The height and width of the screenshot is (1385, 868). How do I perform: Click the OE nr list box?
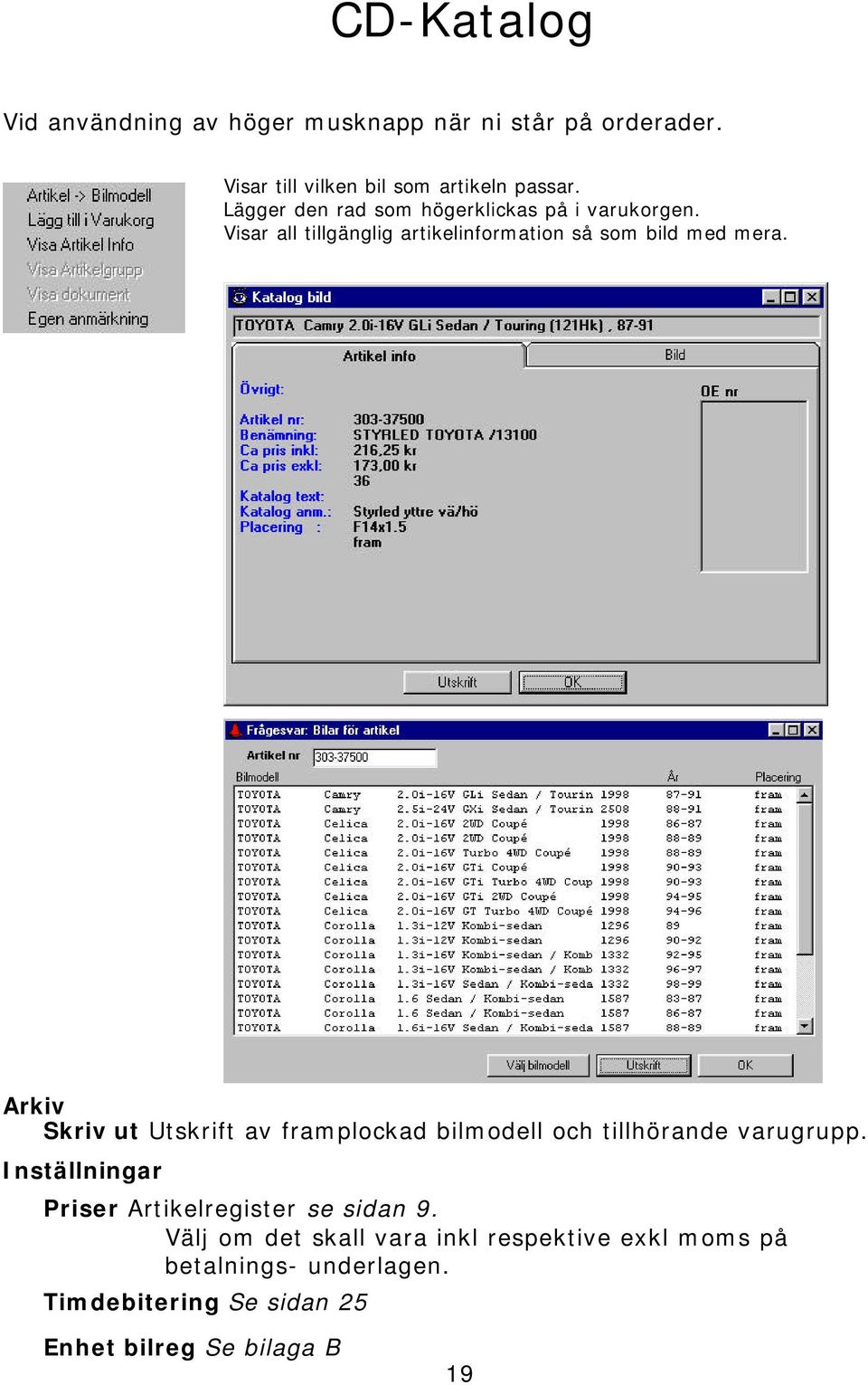(754, 487)
